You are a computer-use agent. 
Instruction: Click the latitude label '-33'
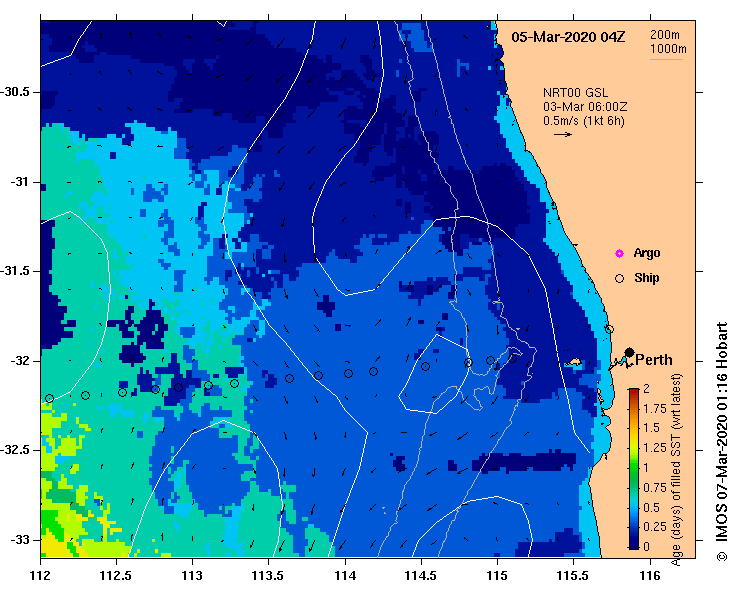pos(19,540)
